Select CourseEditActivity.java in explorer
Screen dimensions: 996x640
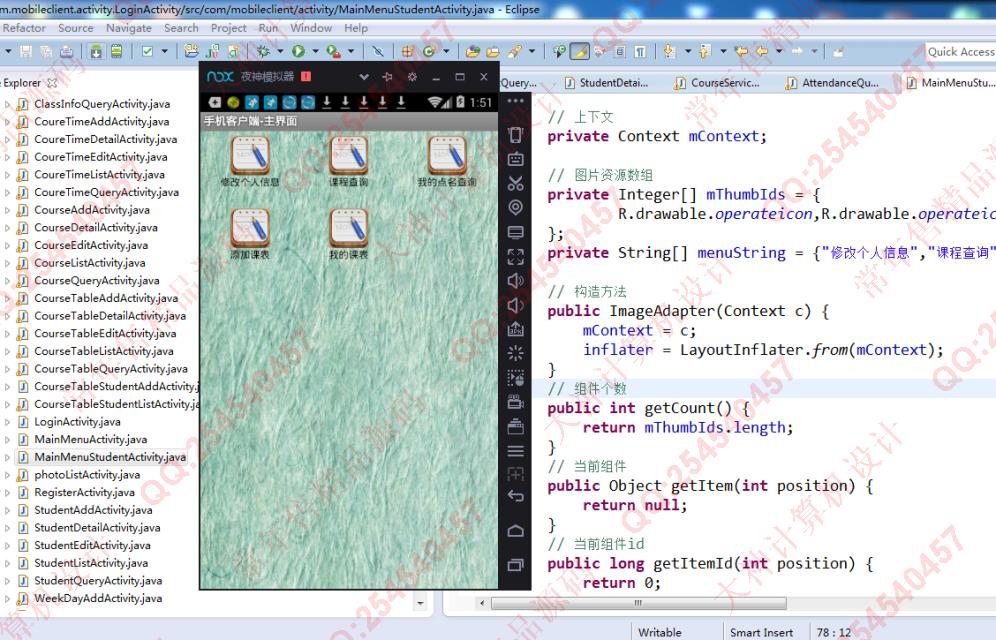[84, 245]
